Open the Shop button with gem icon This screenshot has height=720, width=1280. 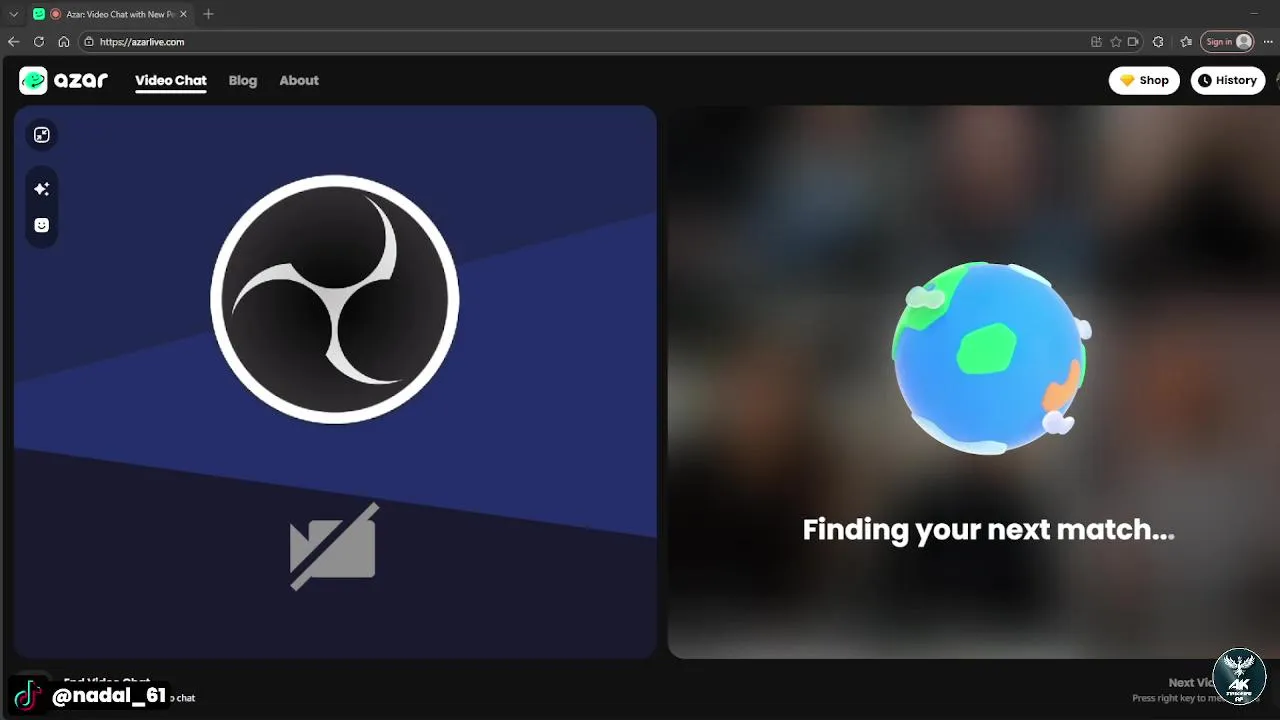(1144, 81)
